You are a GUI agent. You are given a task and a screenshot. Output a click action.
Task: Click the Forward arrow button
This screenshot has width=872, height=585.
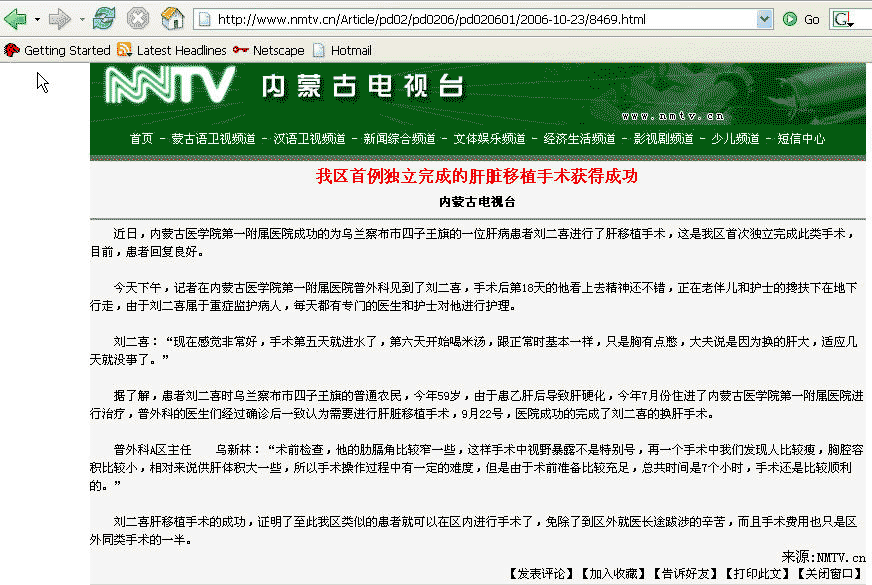coord(60,19)
